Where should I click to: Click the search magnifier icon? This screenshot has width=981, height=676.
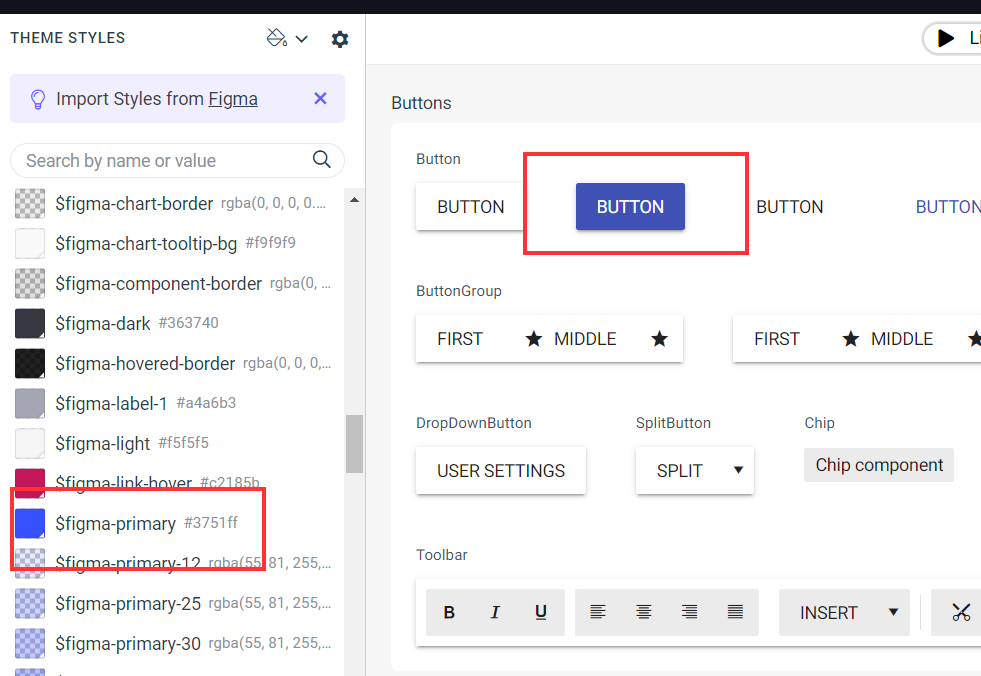point(322,160)
